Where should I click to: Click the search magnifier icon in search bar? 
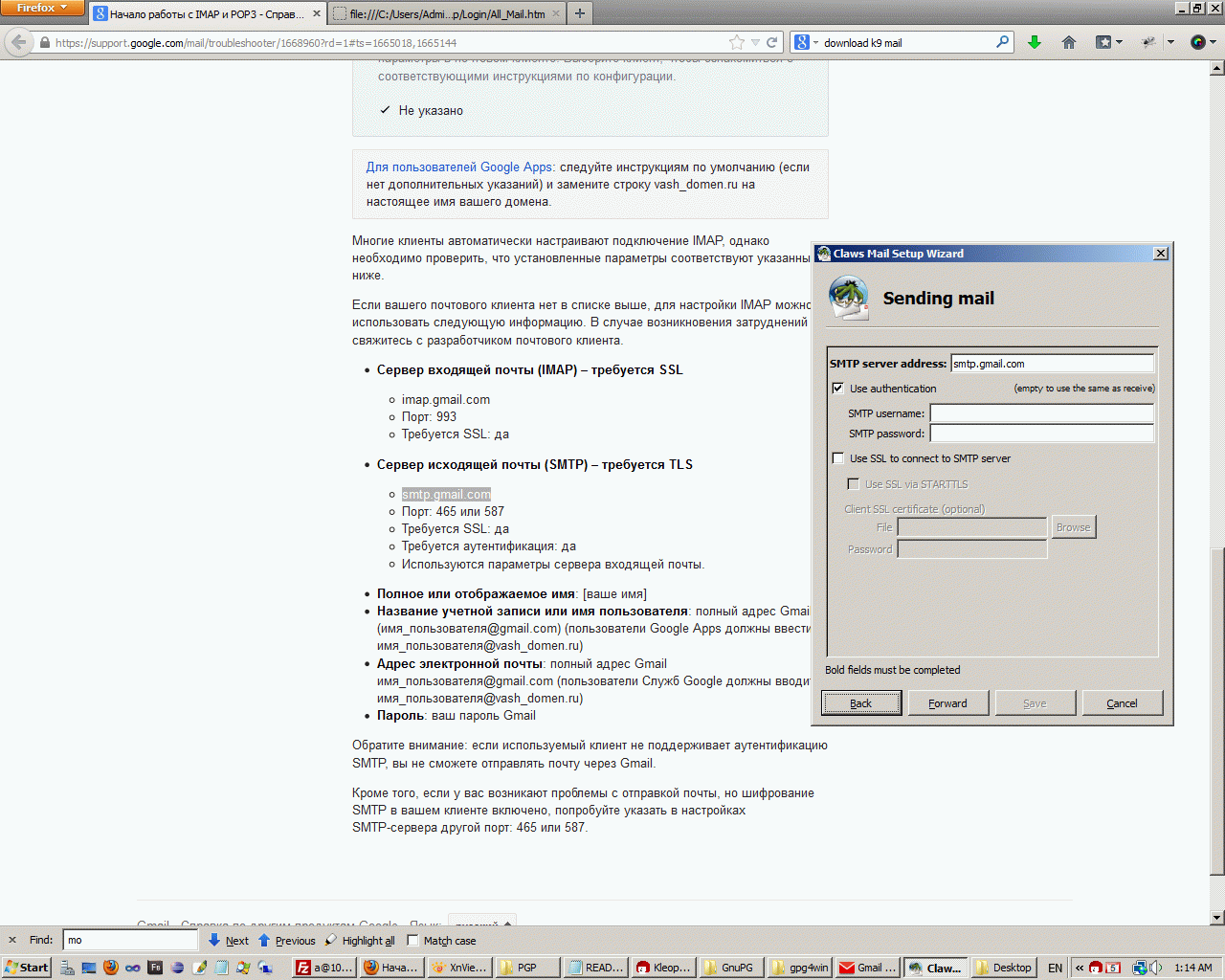1002,42
